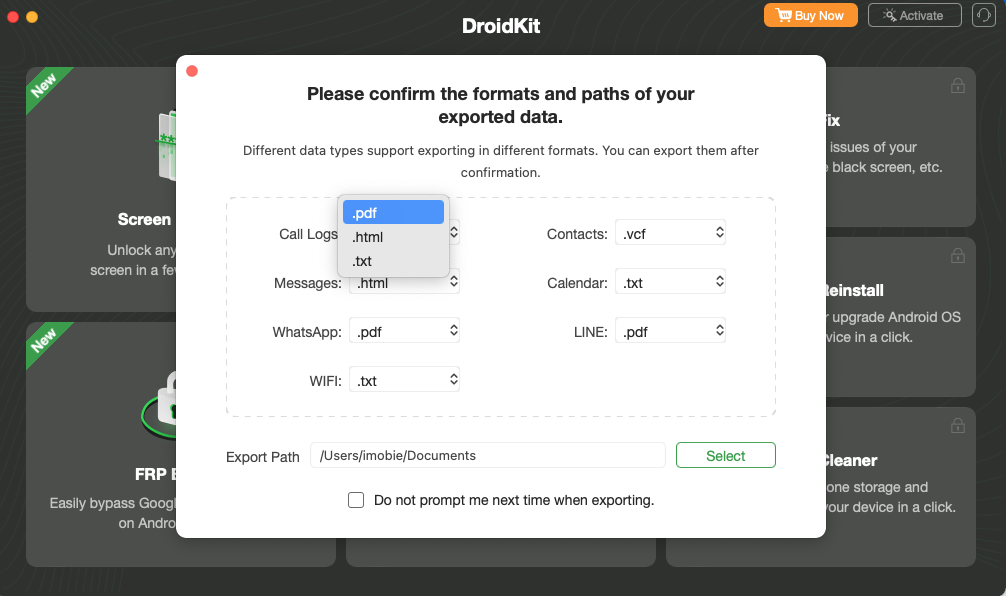The width and height of the screenshot is (1006, 596).
Task: Click the lock icon on Reinstall card
Action: [x=958, y=255]
